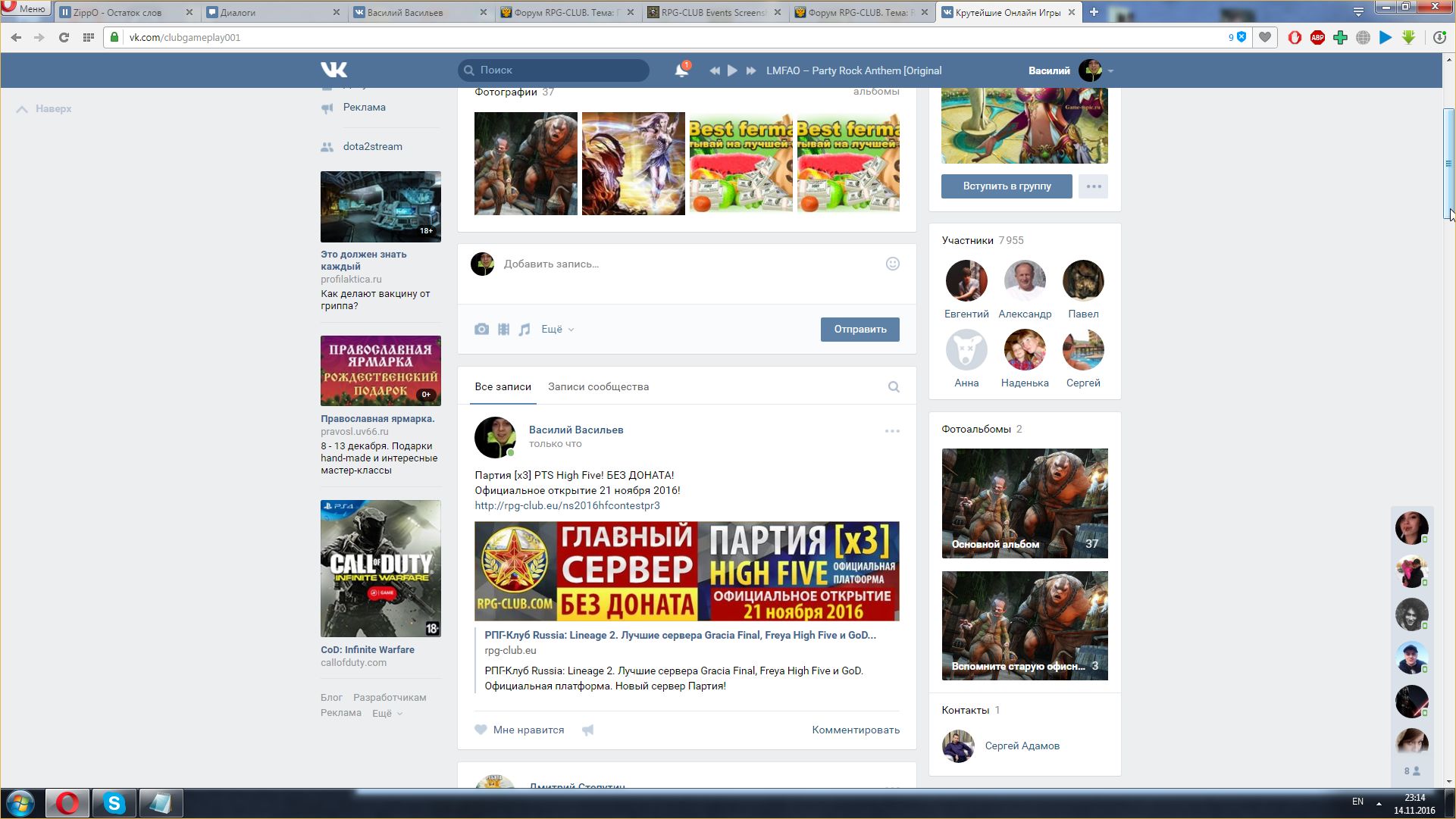Bookmark page with the heart icon
1456x819 pixels.
[1264, 37]
